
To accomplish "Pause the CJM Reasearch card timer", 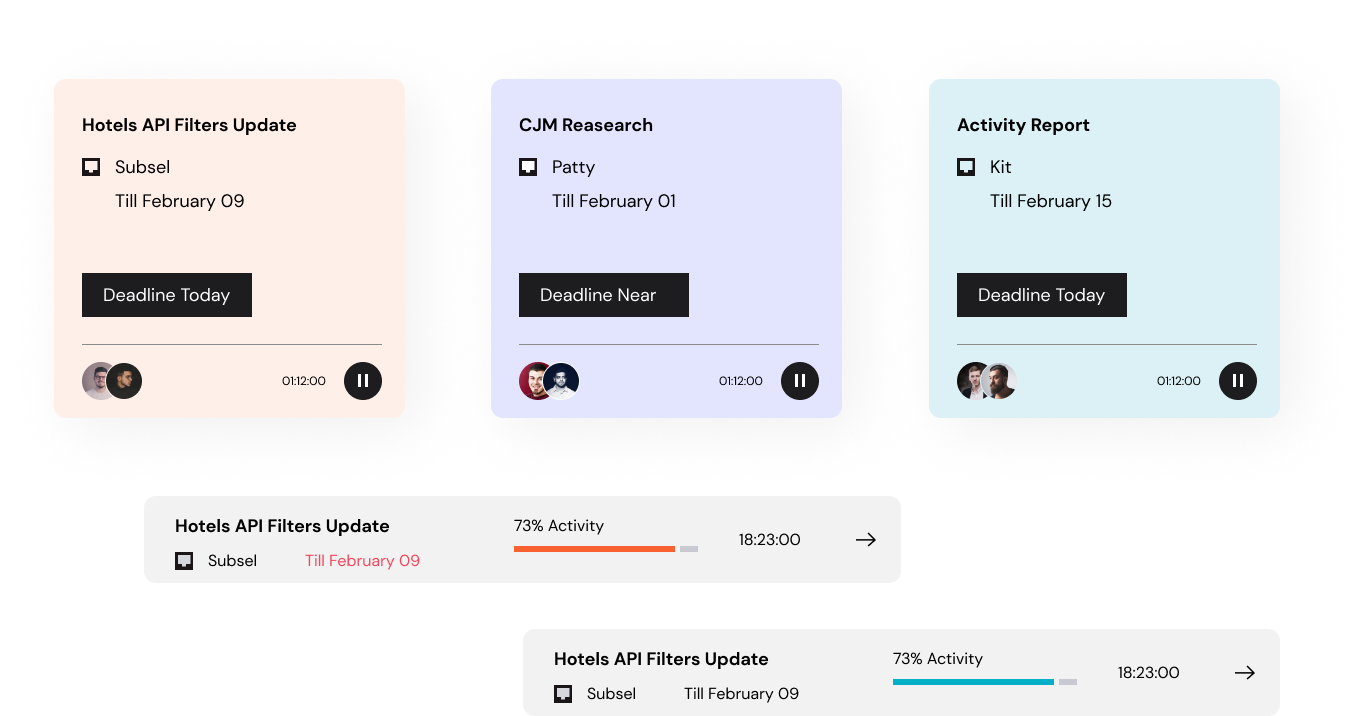I will [x=800, y=381].
